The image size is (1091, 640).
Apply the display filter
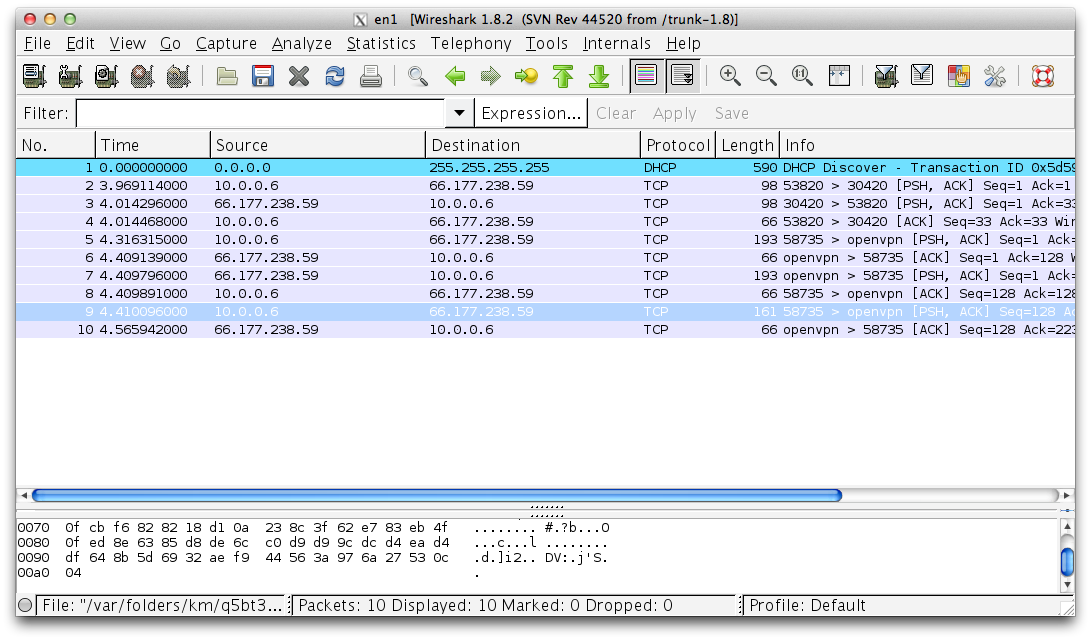(674, 113)
